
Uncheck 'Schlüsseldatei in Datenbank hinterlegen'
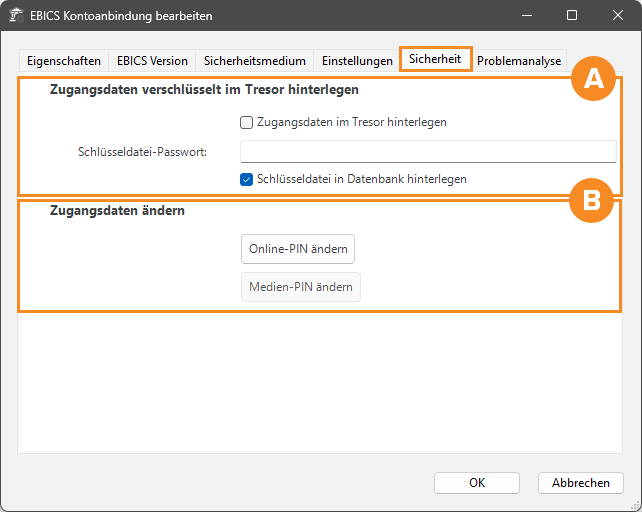pyautogui.click(x=247, y=179)
